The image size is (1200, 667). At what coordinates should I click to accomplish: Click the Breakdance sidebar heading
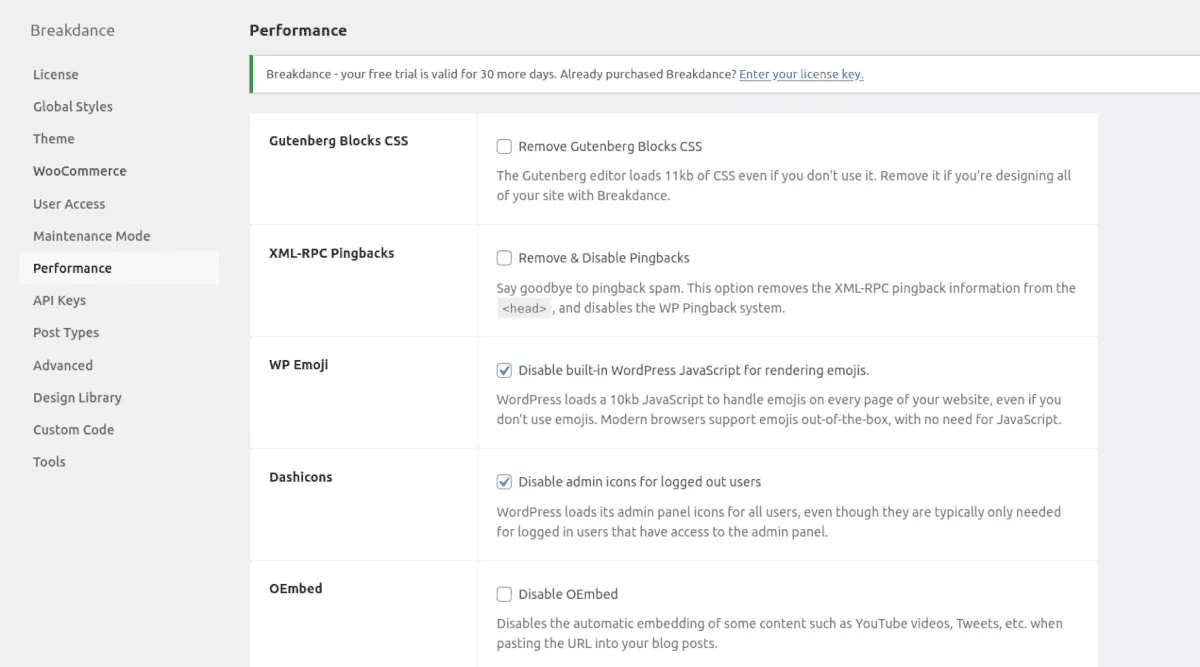pos(72,30)
